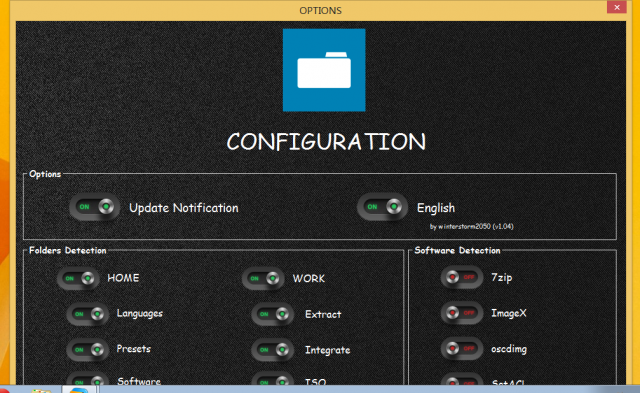Click the '7zip' label text

tap(502, 278)
